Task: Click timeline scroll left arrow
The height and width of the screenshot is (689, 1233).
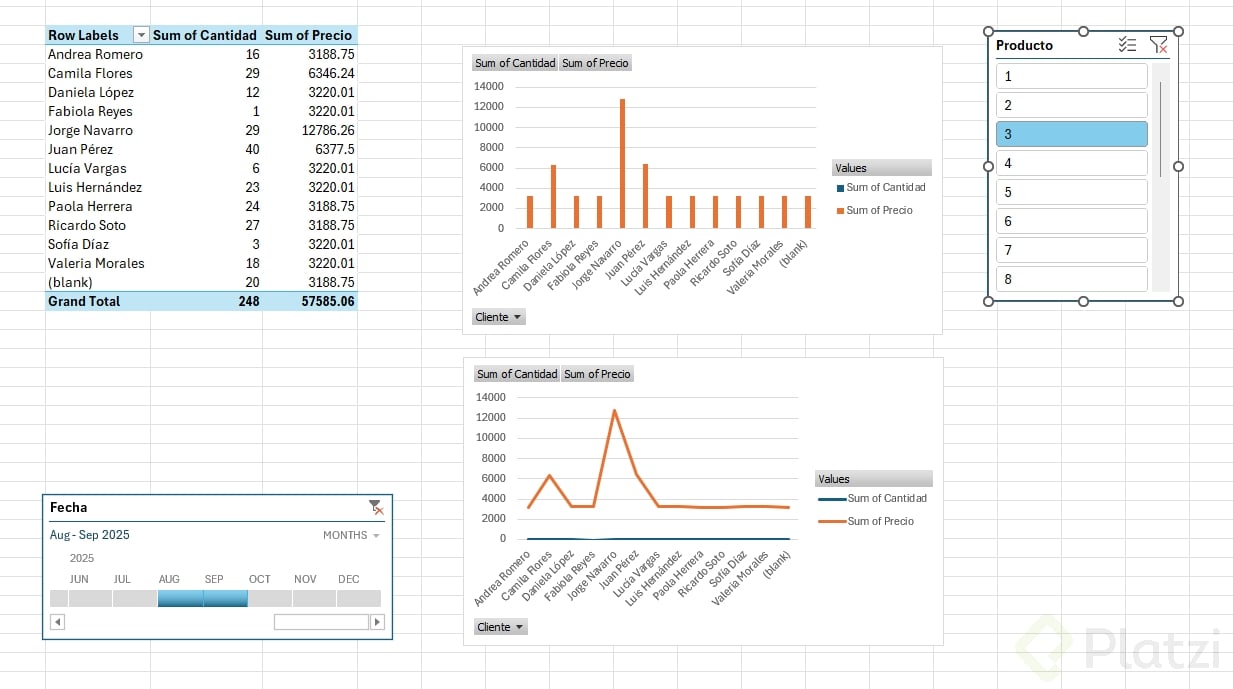Action: 57,622
